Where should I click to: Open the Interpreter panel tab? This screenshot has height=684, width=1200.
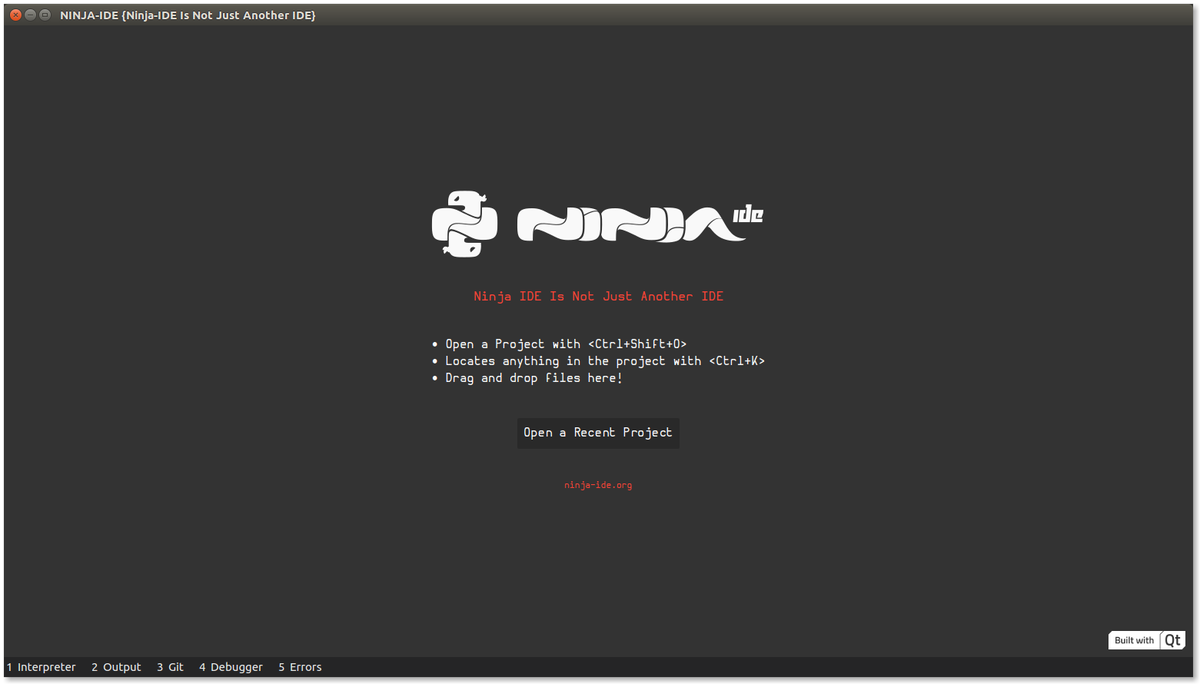[41, 667]
